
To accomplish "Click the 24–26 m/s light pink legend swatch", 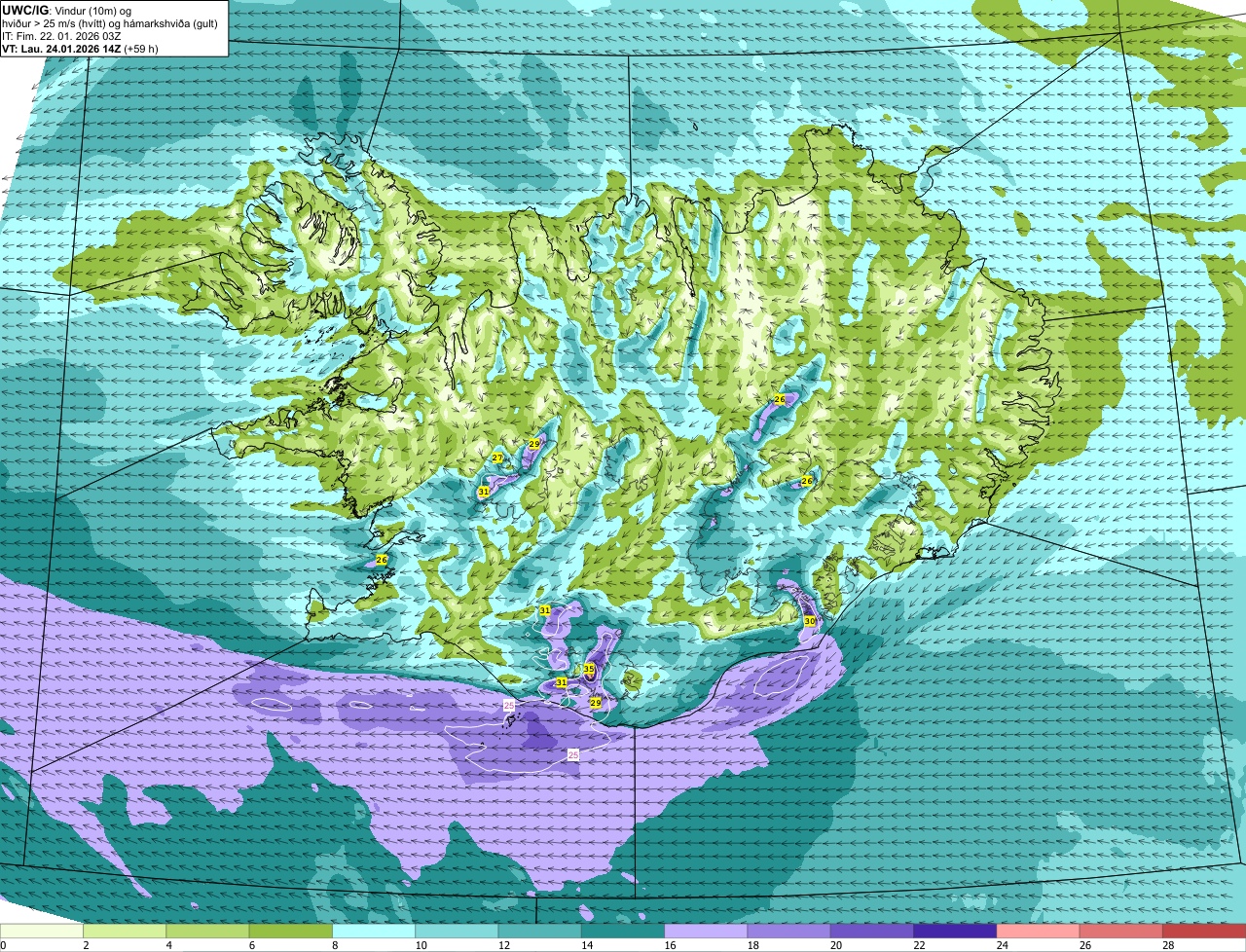I will pos(1039,931).
